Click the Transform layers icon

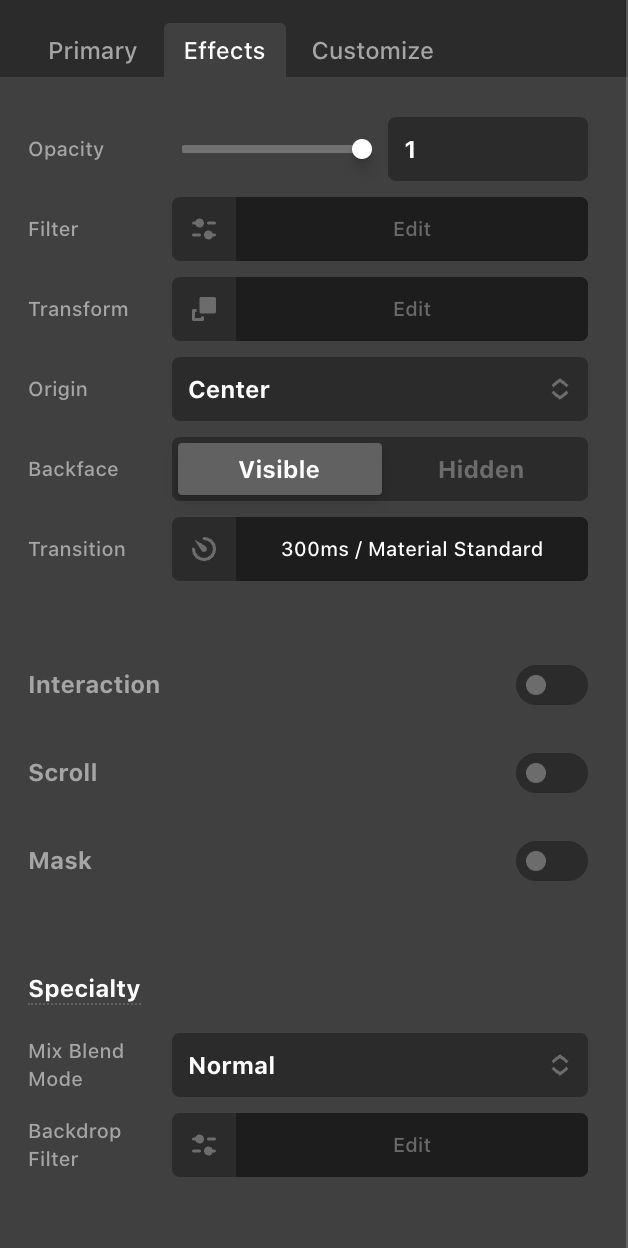click(x=204, y=309)
